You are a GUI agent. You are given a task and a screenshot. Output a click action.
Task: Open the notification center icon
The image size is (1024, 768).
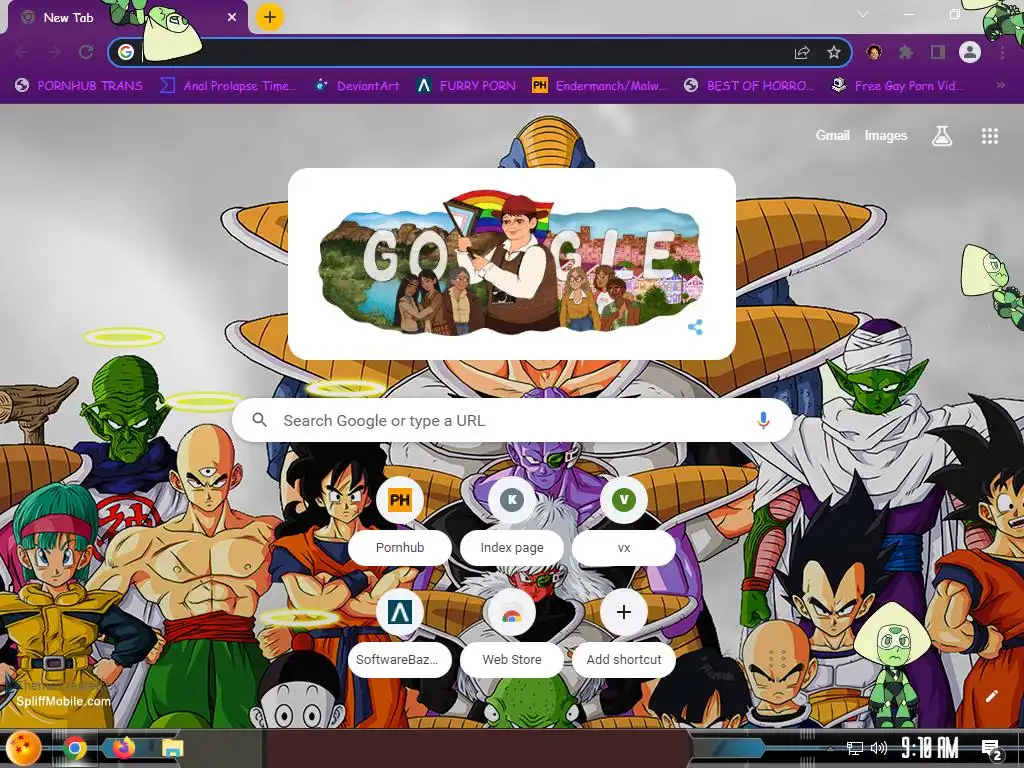pos(991,749)
